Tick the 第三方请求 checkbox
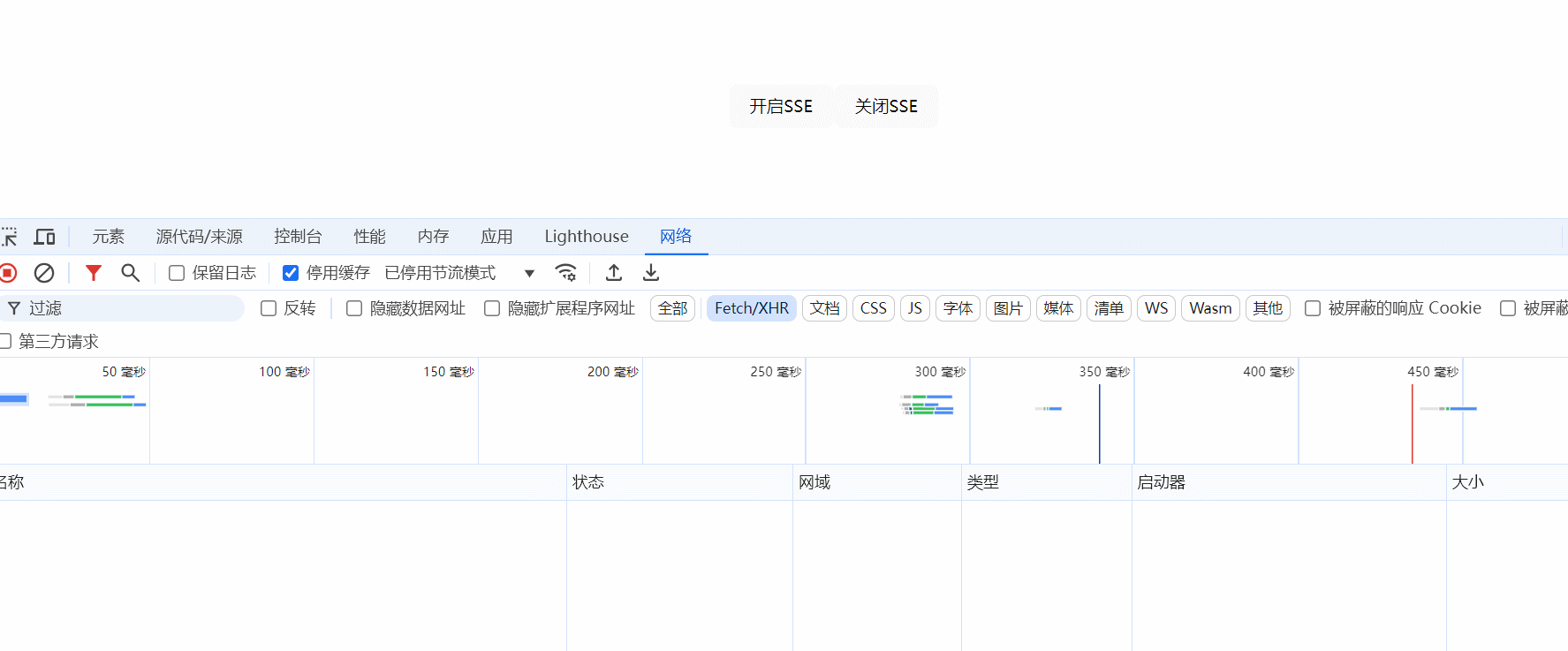This screenshot has height=651, width=1568. pos(5,341)
